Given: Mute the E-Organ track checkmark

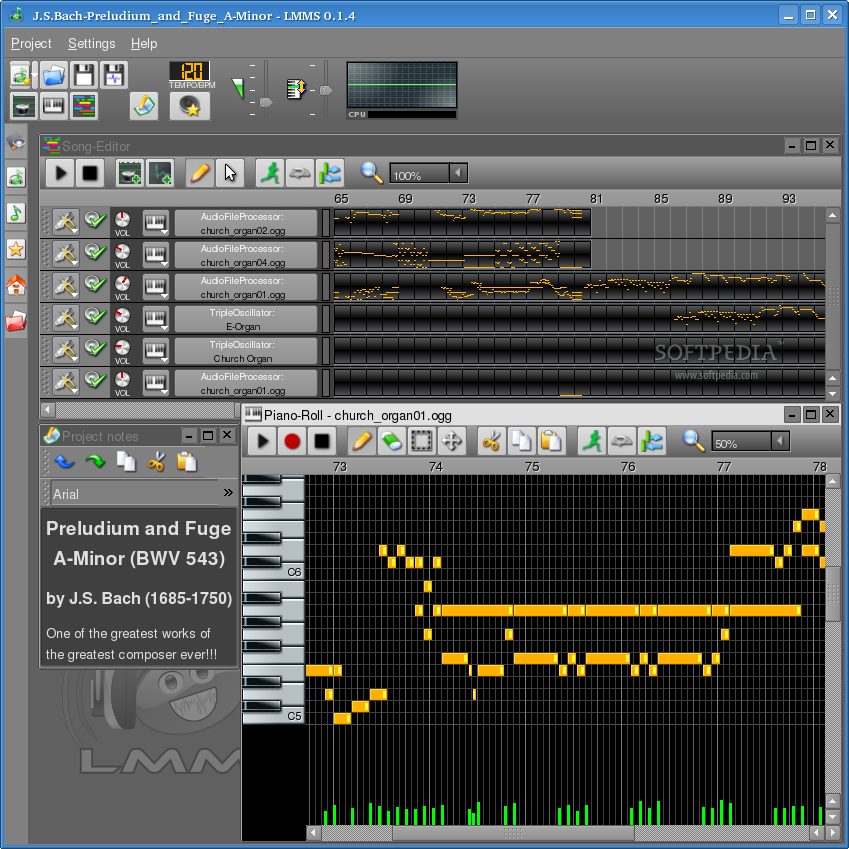Looking at the screenshot, I should [95, 317].
